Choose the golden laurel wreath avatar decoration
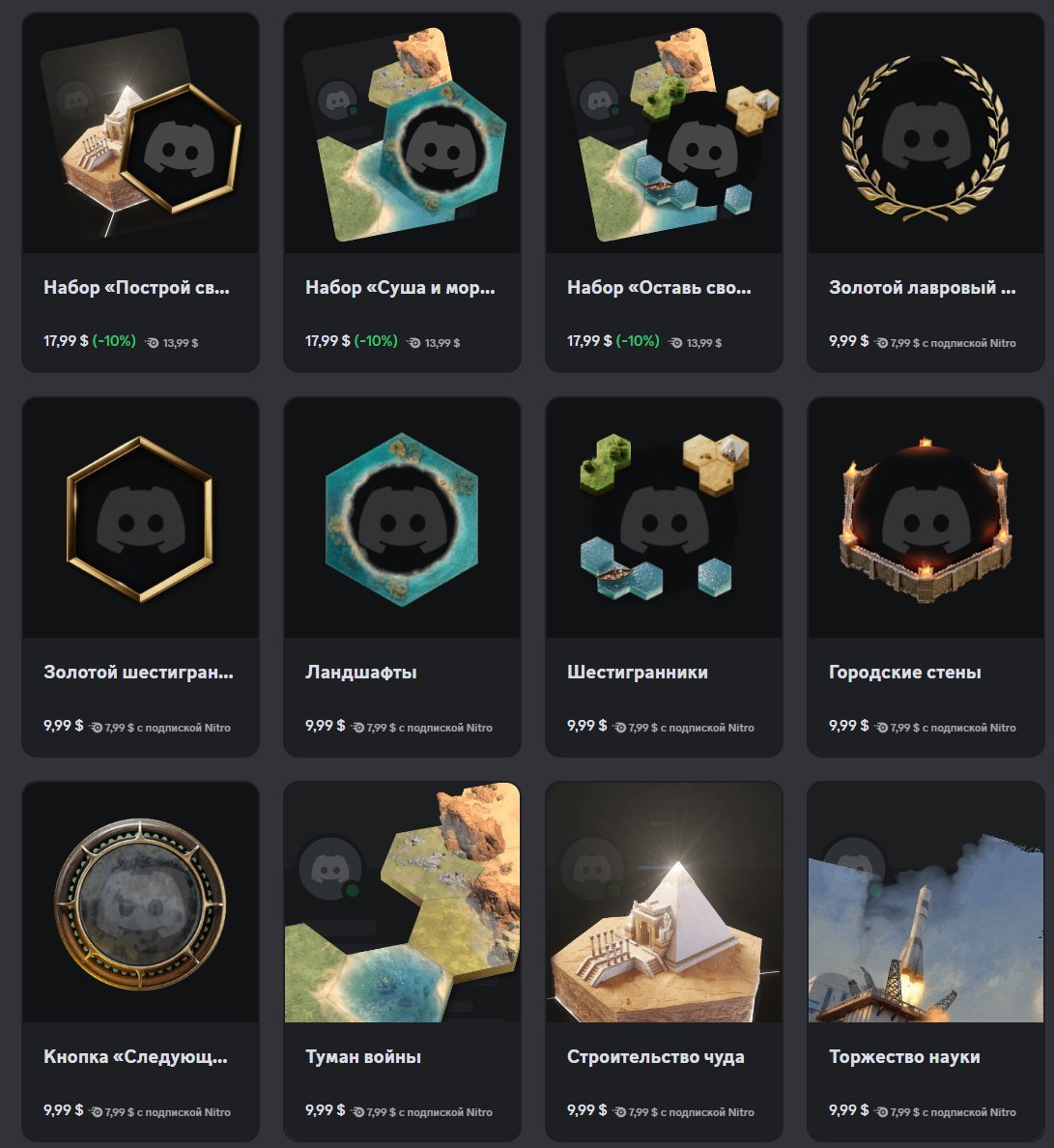 click(x=926, y=133)
